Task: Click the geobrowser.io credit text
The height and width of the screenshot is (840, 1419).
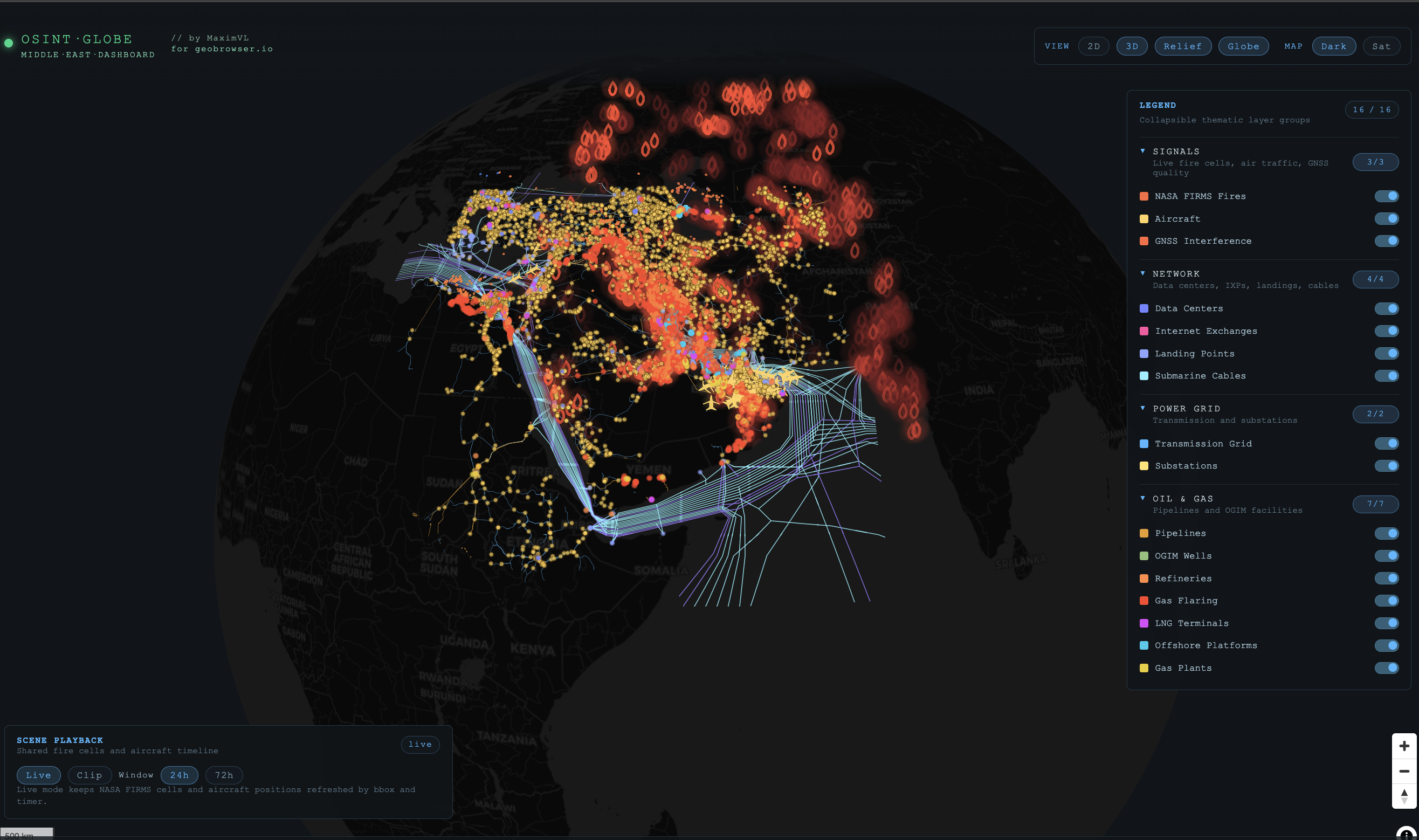Action: pos(222,49)
